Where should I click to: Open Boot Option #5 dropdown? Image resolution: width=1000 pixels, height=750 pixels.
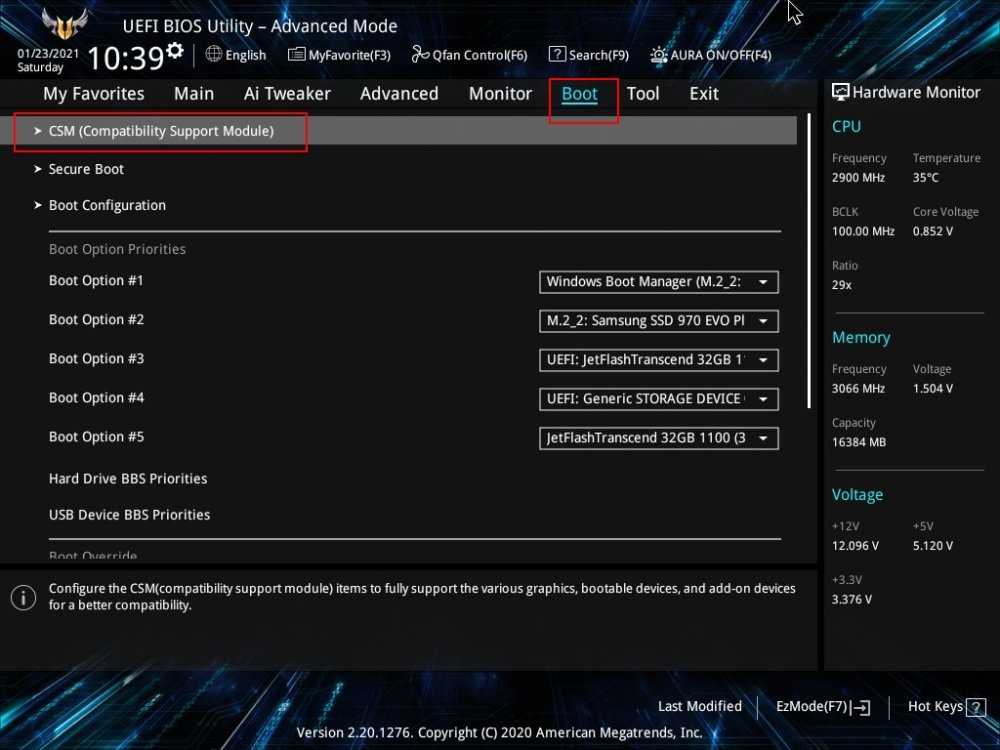pyautogui.click(x=658, y=438)
